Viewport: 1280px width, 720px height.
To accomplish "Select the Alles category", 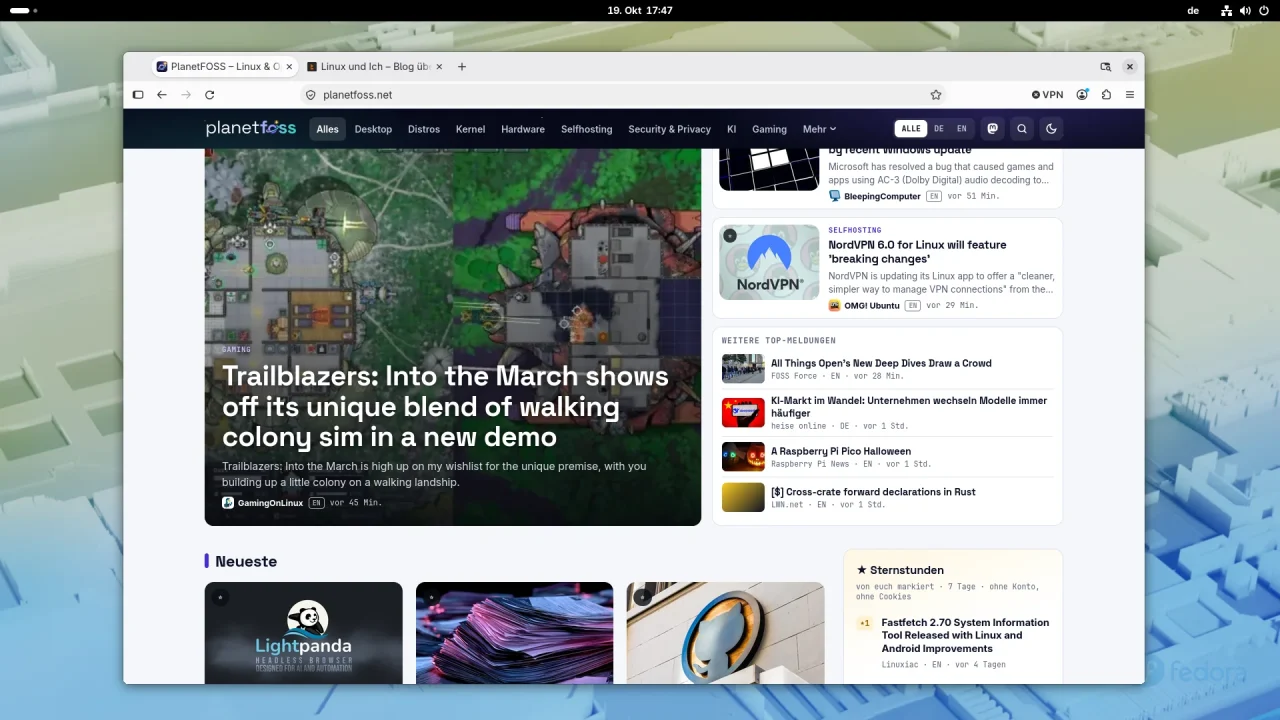I will click(328, 129).
